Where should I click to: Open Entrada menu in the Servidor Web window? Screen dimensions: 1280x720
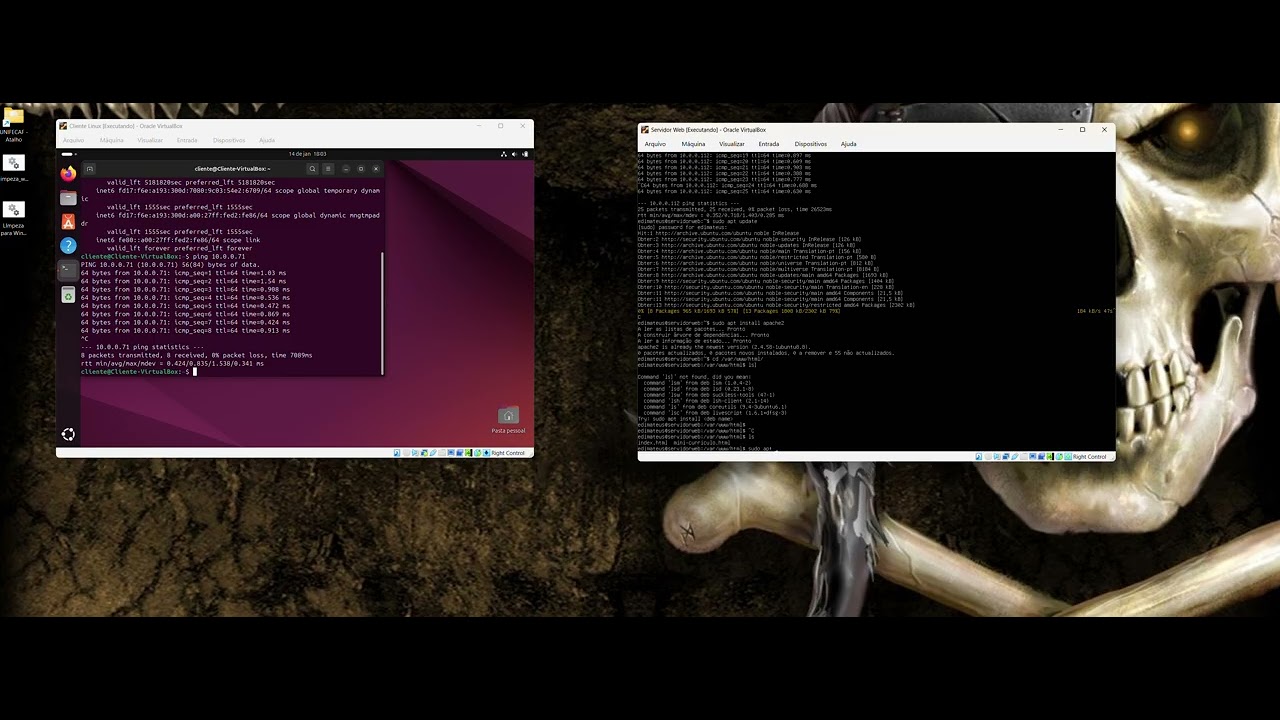coord(769,144)
